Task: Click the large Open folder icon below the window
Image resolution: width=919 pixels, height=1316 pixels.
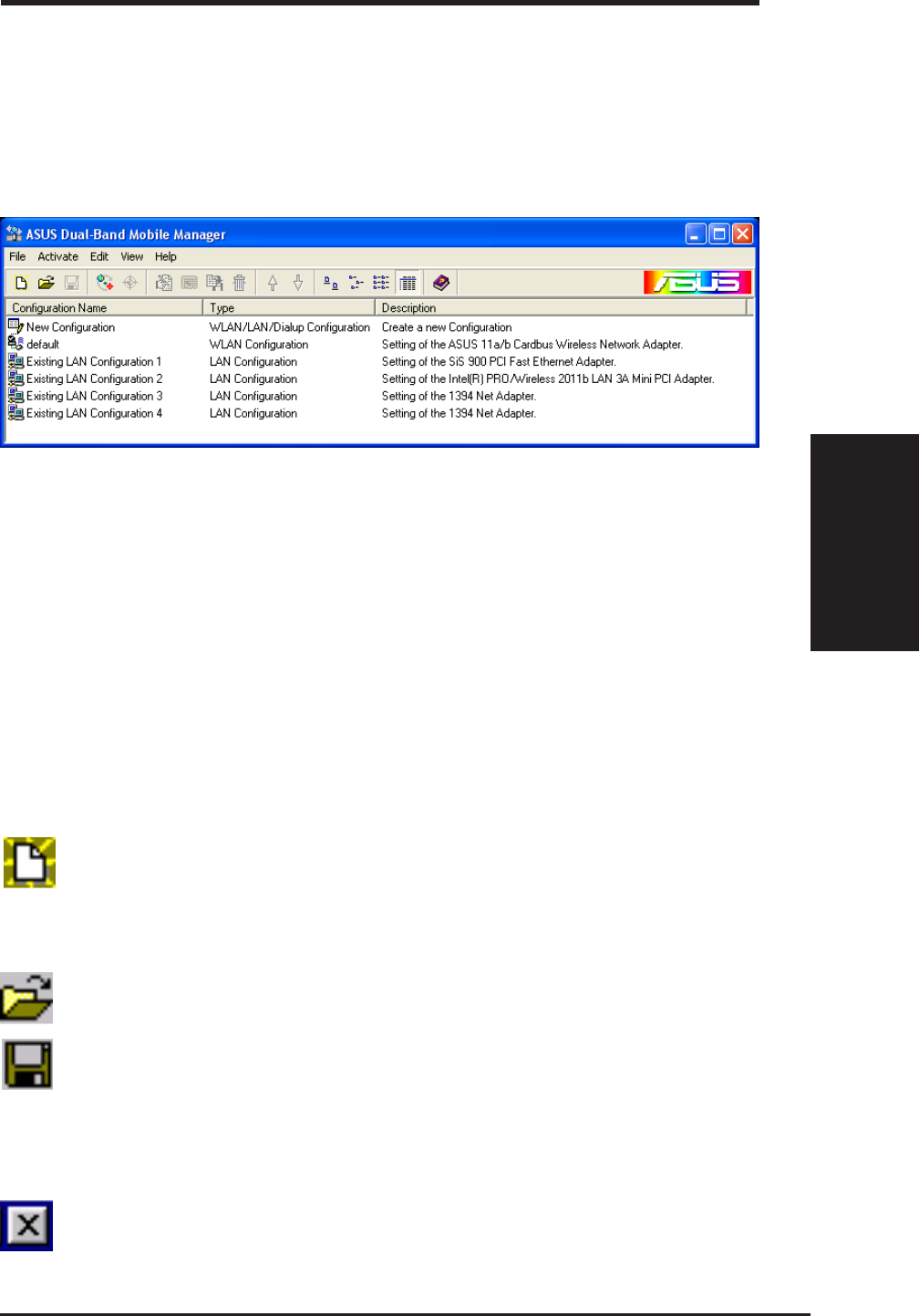Action: pos(26,998)
